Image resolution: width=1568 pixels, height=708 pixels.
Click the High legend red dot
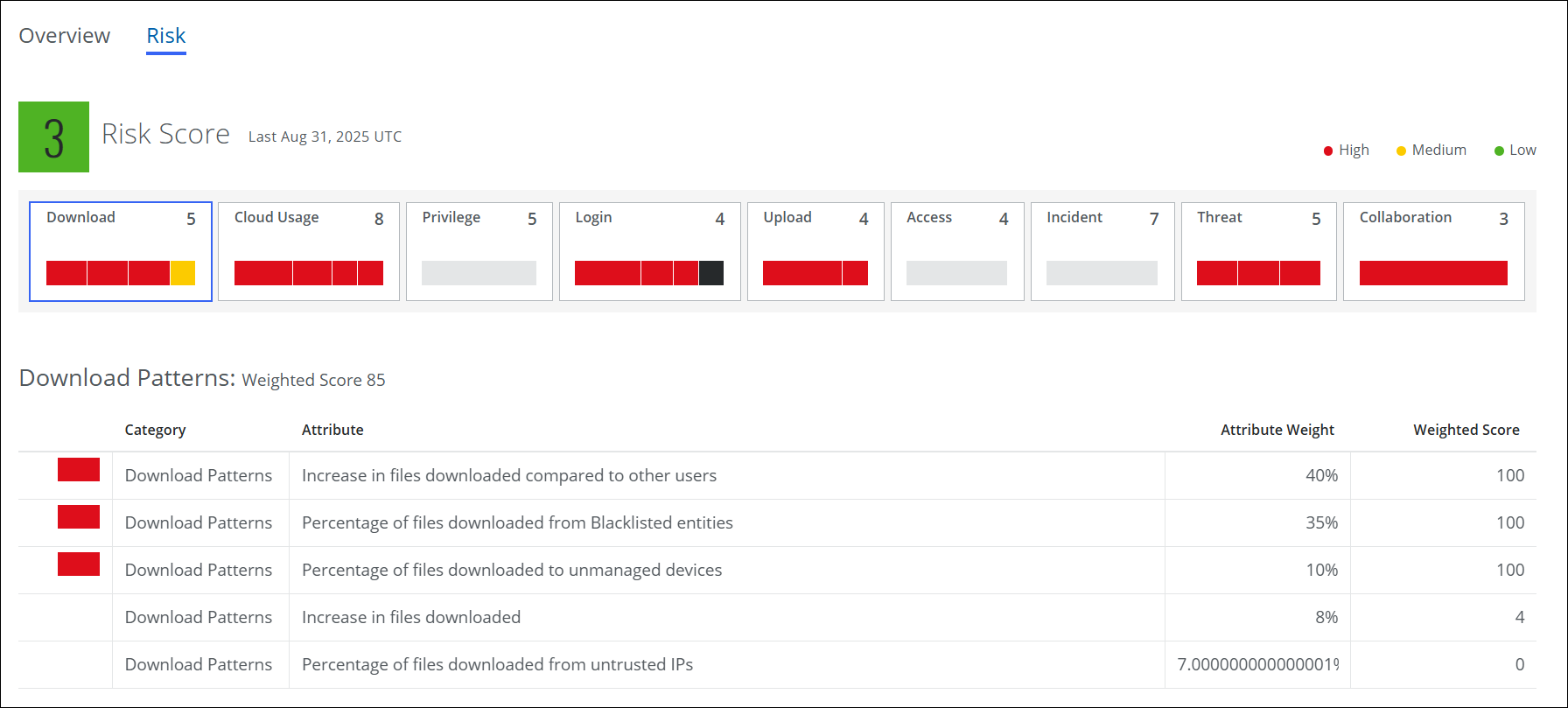click(1328, 151)
